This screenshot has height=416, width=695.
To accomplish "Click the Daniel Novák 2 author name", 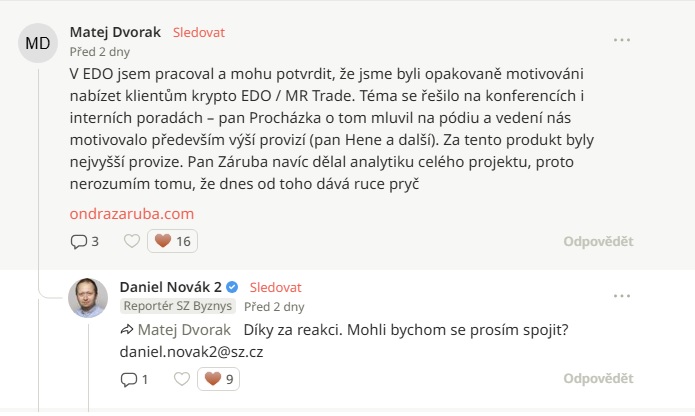I will 170,287.
